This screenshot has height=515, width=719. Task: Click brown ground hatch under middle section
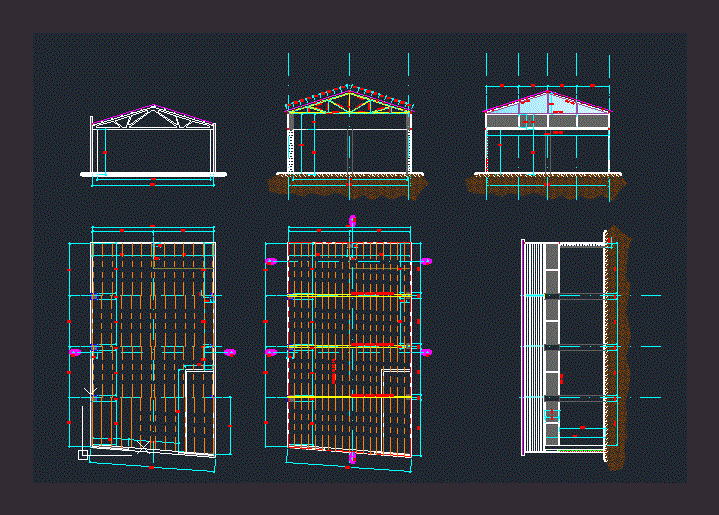[348, 186]
